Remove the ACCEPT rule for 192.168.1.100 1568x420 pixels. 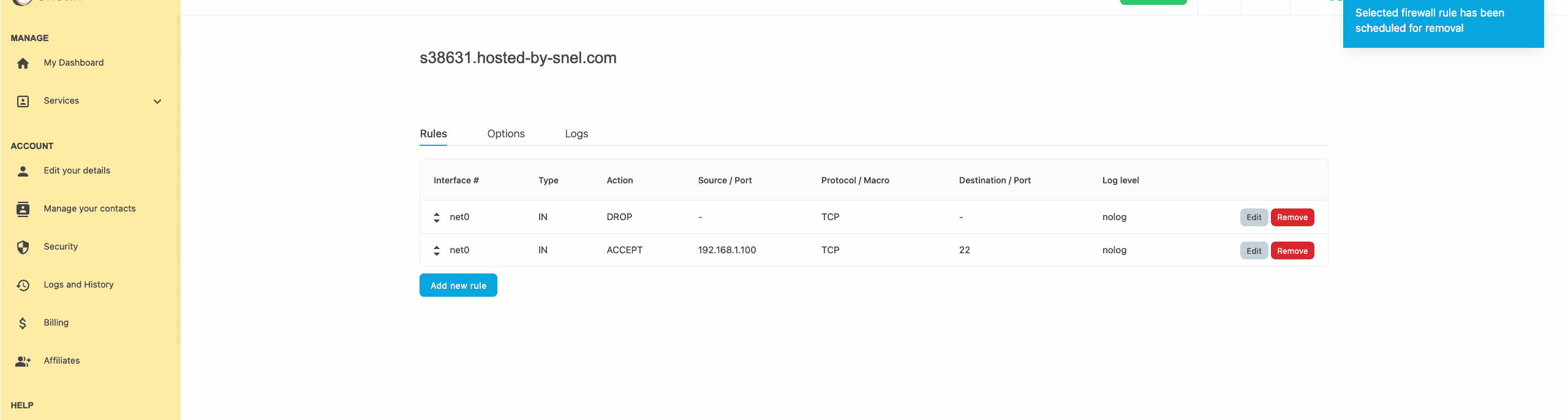coord(1292,251)
